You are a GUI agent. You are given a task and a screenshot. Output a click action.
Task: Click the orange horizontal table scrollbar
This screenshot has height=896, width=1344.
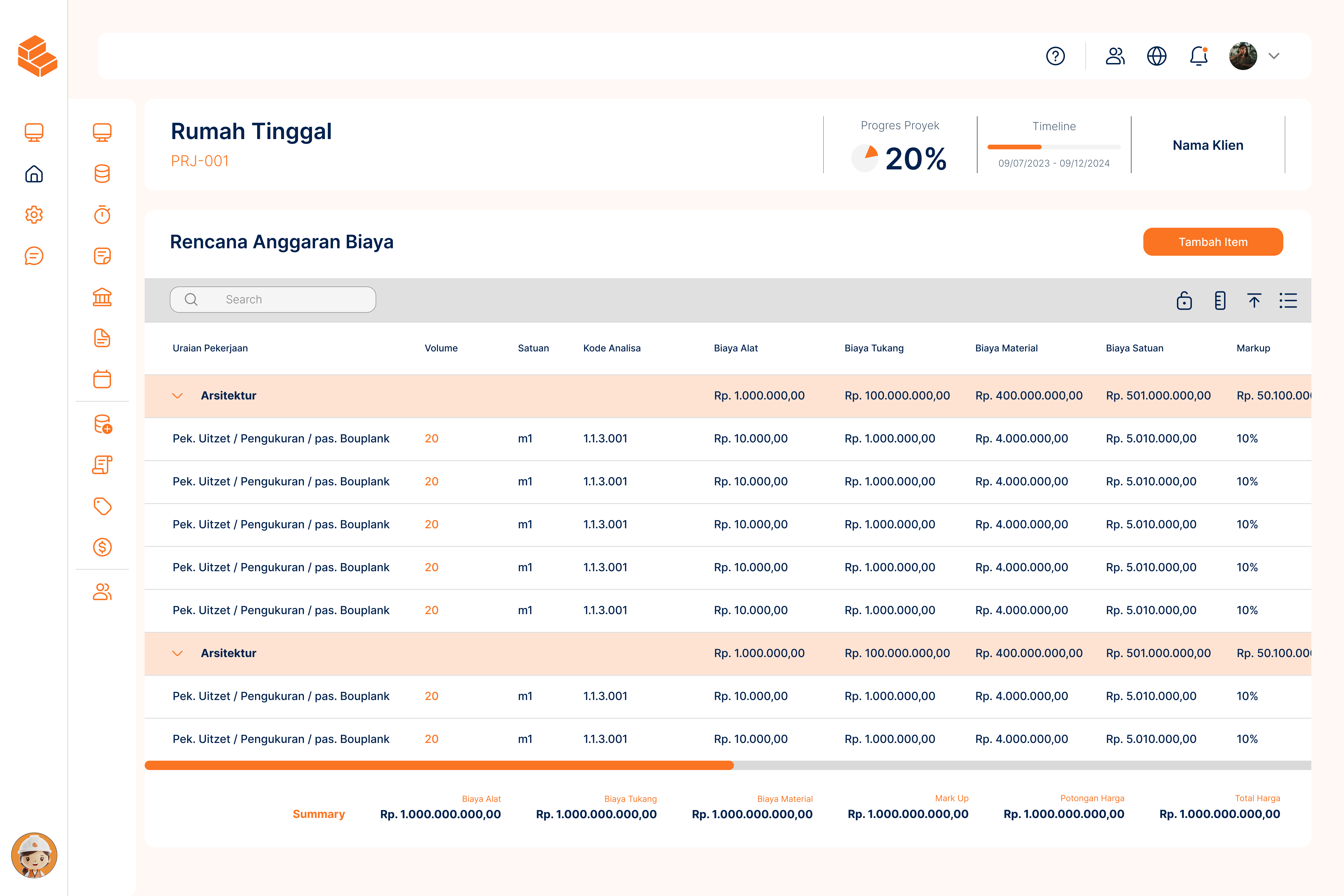(439, 765)
